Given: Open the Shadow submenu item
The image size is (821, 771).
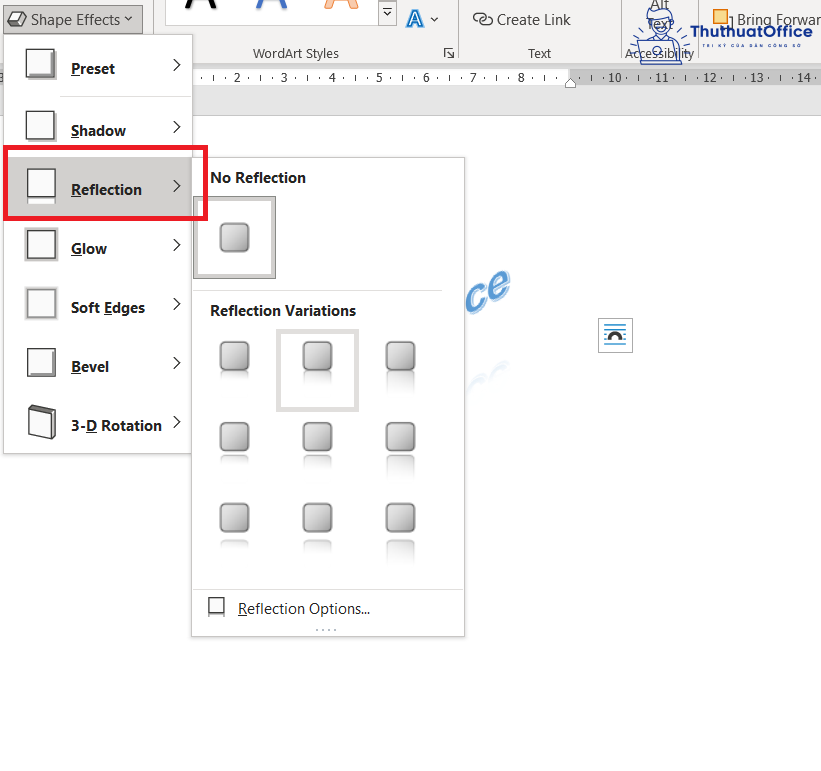Looking at the screenshot, I should coord(98,127).
